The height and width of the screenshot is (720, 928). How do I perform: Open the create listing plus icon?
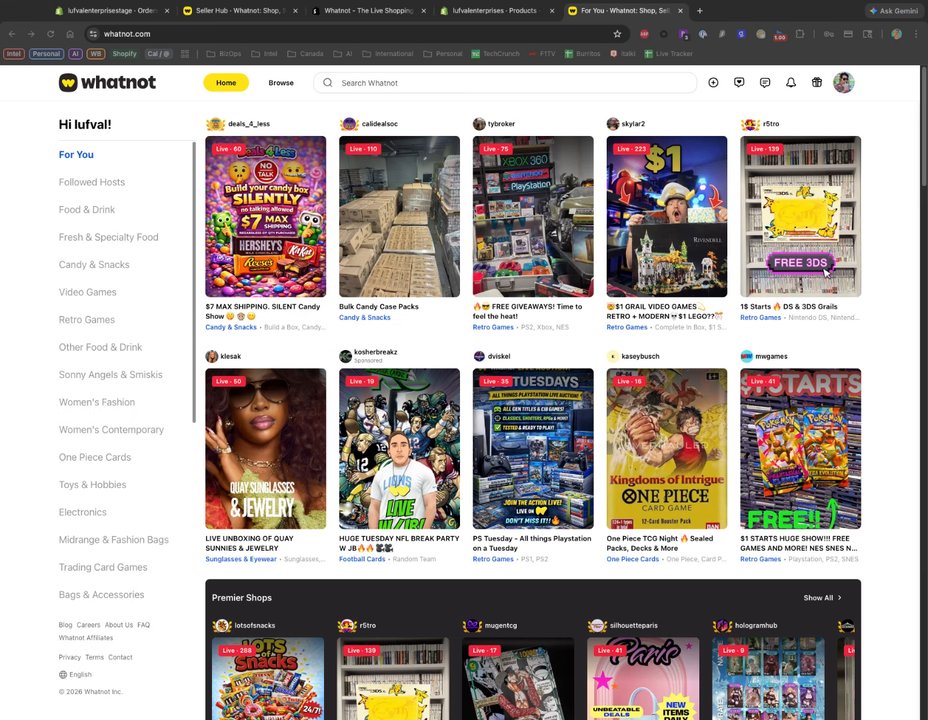point(713,83)
